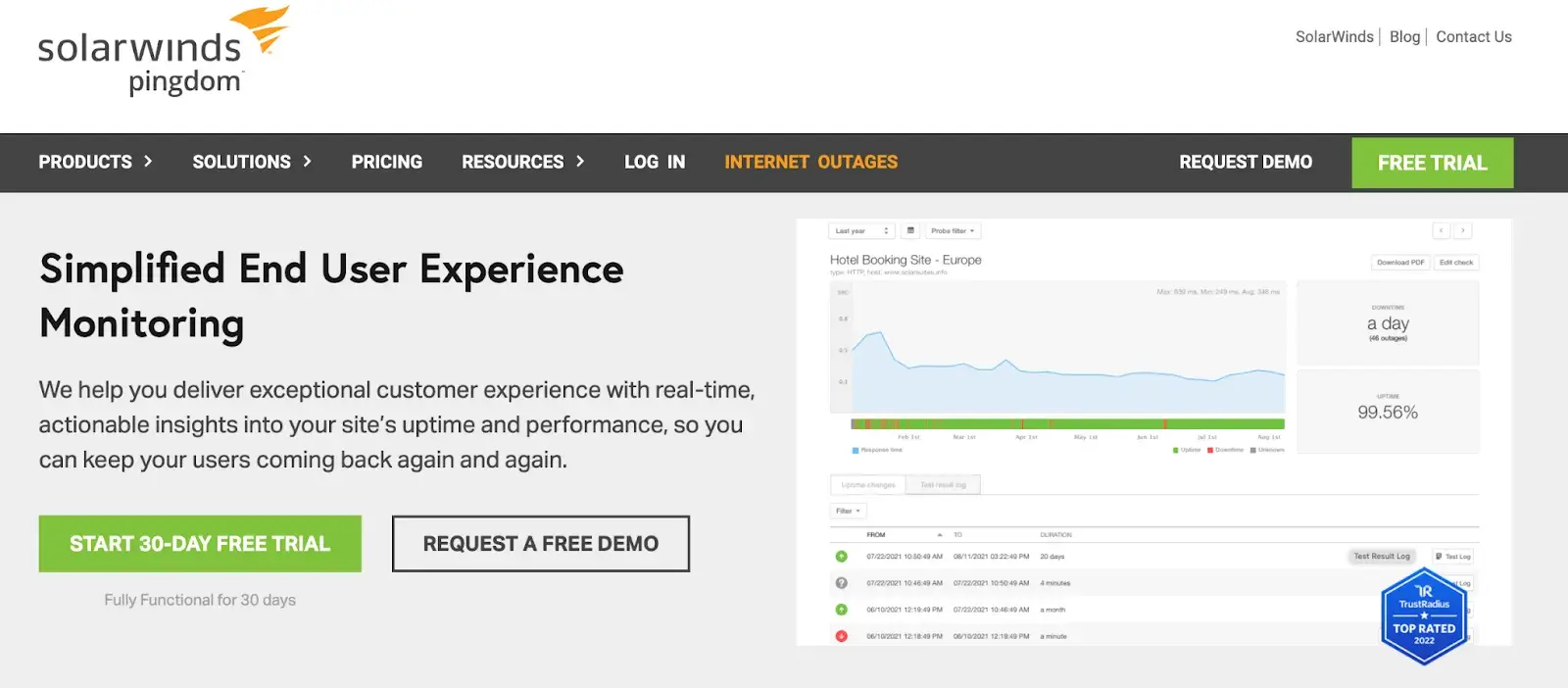Image resolution: width=1568 pixels, height=688 pixels.
Task: Click the TrustRadius Top Rated 2022 badge
Action: [x=1424, y=617]
